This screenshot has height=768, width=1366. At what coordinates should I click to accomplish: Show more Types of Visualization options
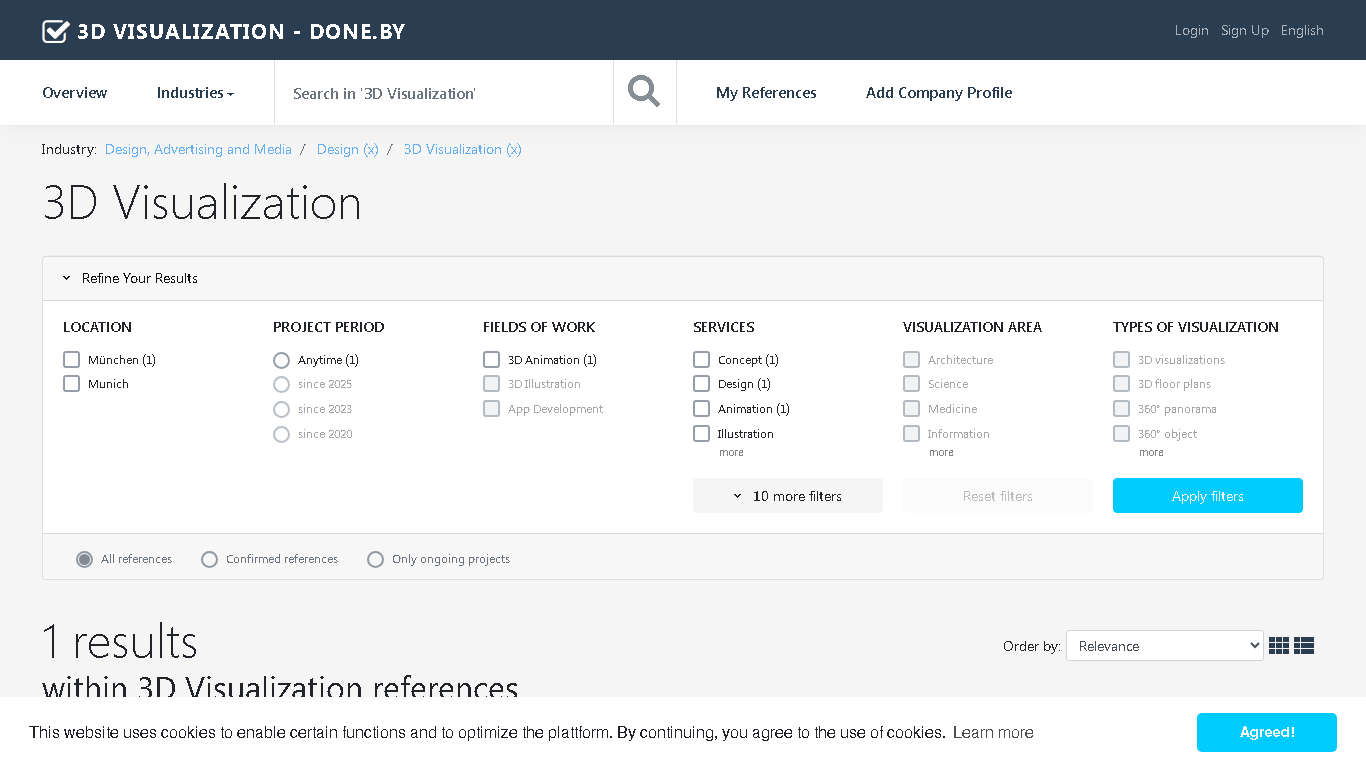pos(1151,453)
